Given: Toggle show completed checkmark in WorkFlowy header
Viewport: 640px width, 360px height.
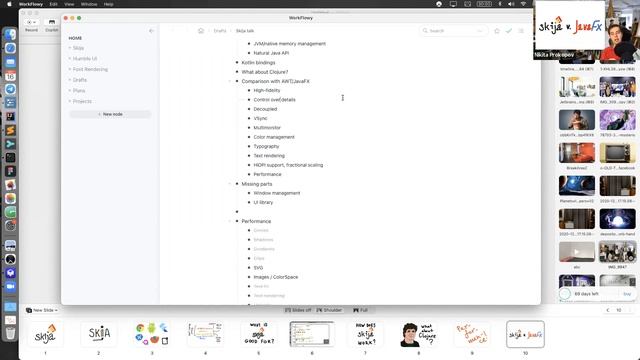Looking at the screenshot, I should coord(509,31).
